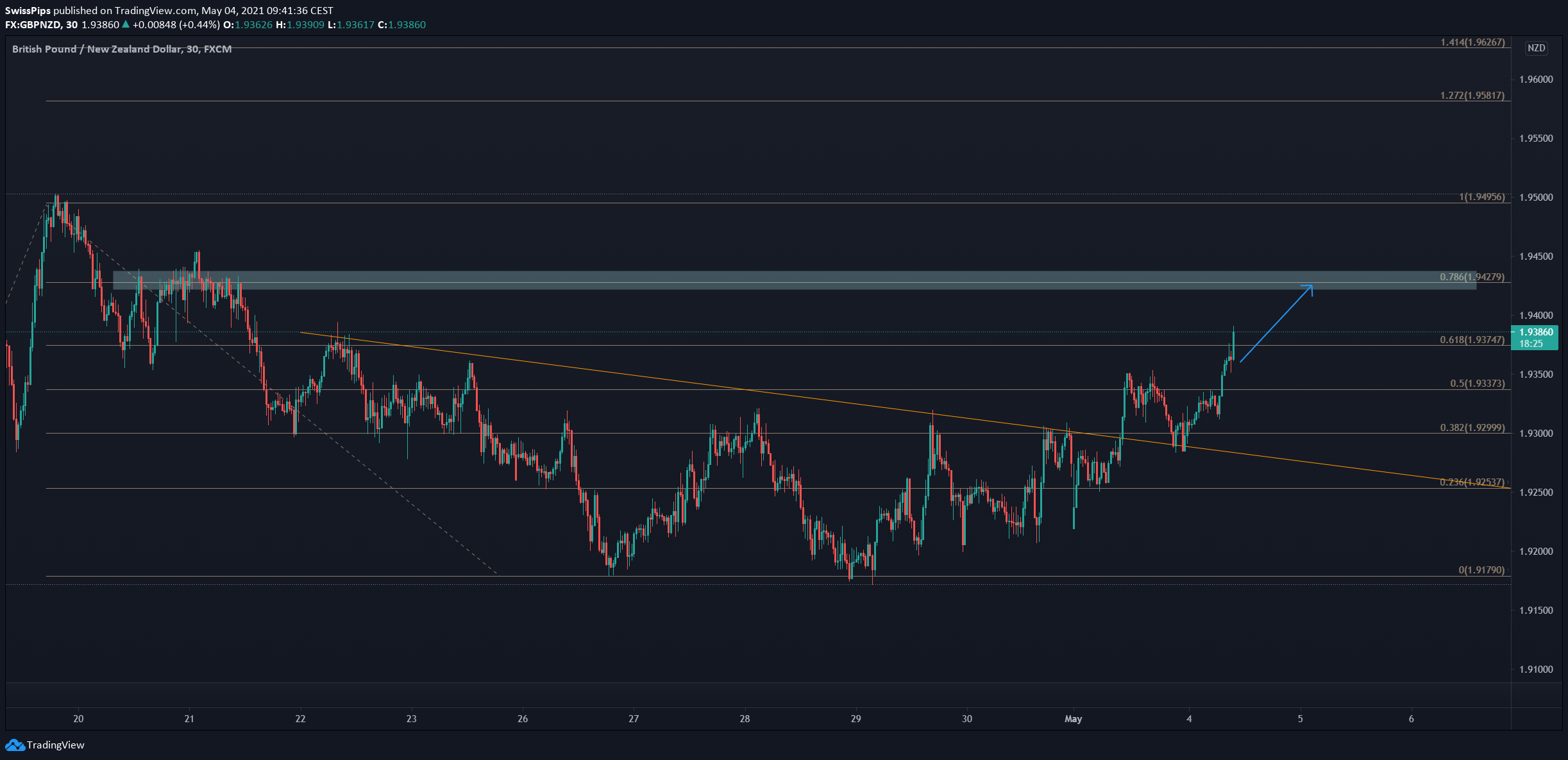Click the FX:GBPNZD symbol text
This screenshot has width=1568, height=760.
tap(33, 25)
